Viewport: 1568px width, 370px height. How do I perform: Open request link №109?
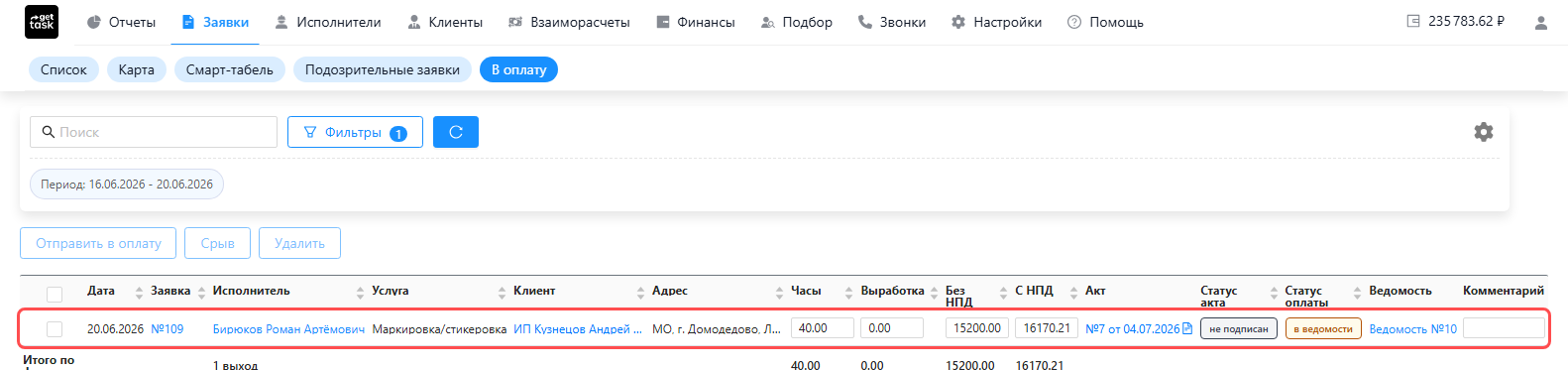click(x=168, y=329)
